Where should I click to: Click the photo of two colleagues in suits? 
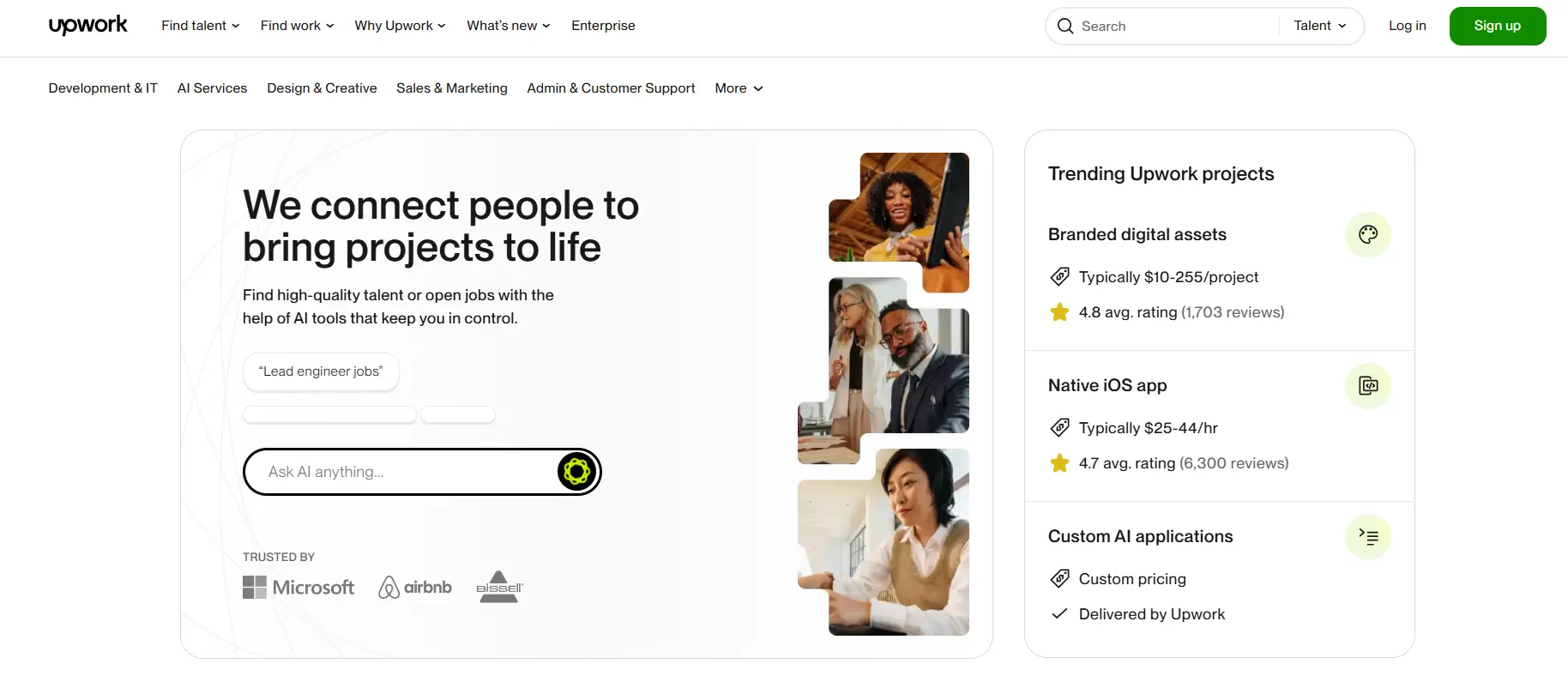point(884,369)
